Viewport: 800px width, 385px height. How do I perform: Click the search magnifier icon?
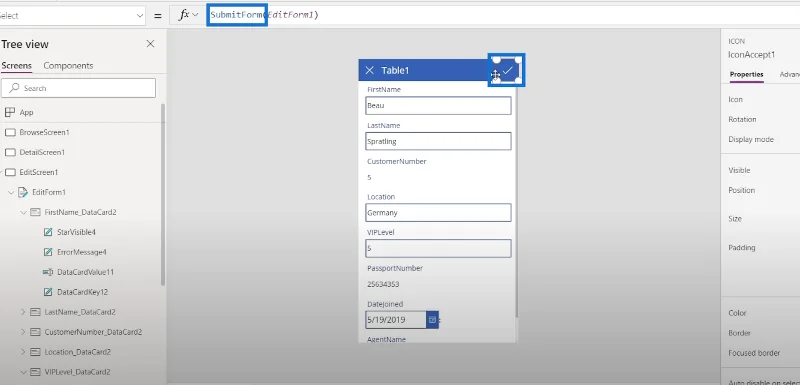(14, 88)
